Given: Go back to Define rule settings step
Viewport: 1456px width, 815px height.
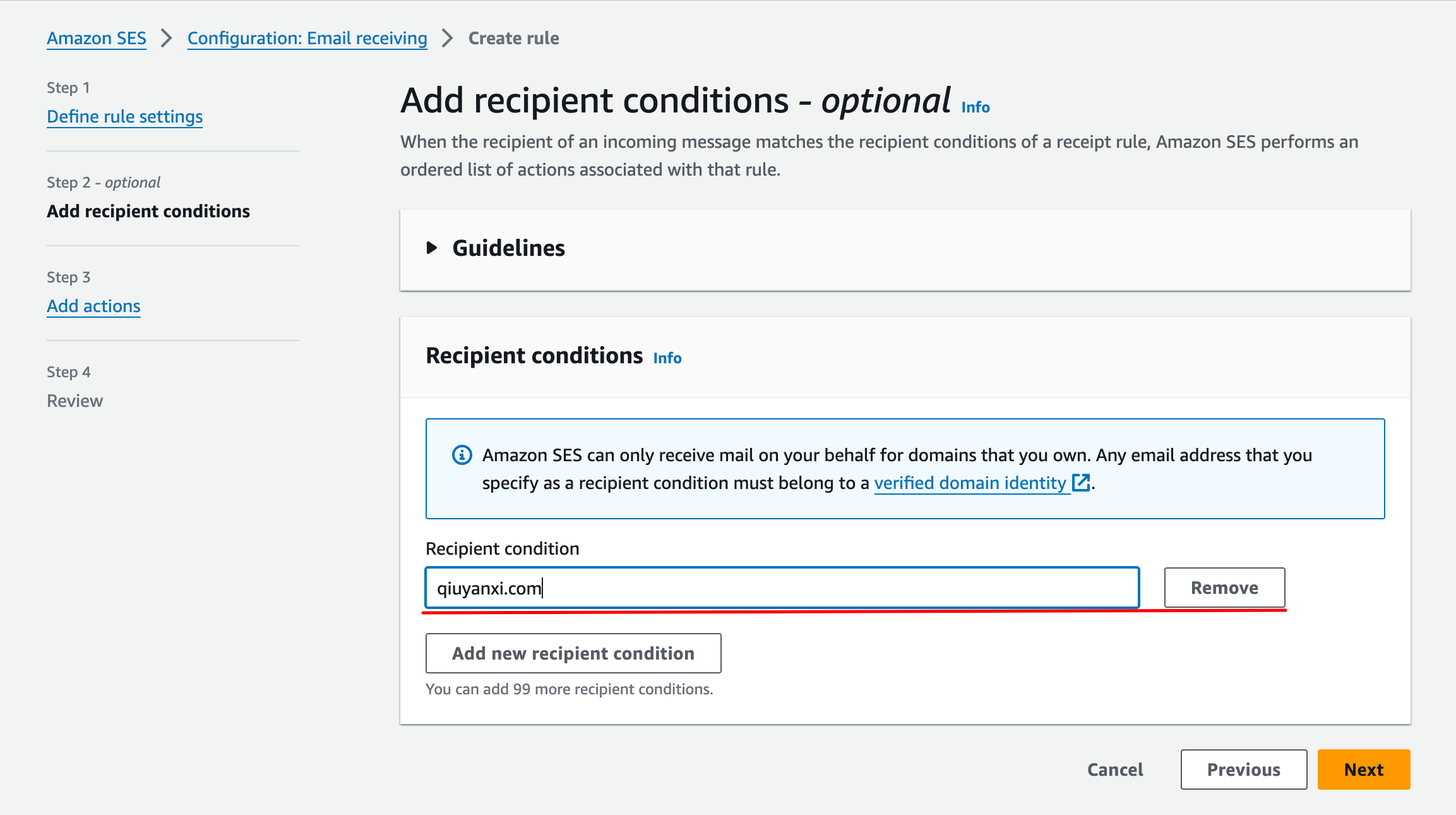Looking at the screenshot, I should pos(125,116).
